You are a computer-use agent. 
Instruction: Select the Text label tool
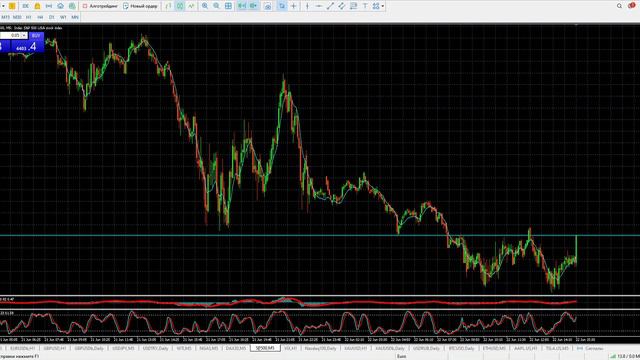pos(365,6)
